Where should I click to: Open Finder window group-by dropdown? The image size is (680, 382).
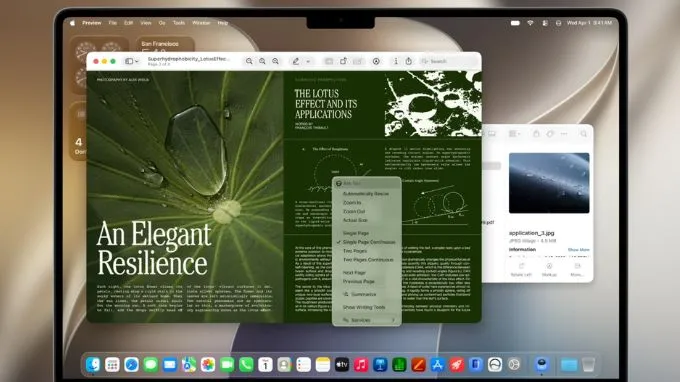point(514,134)
